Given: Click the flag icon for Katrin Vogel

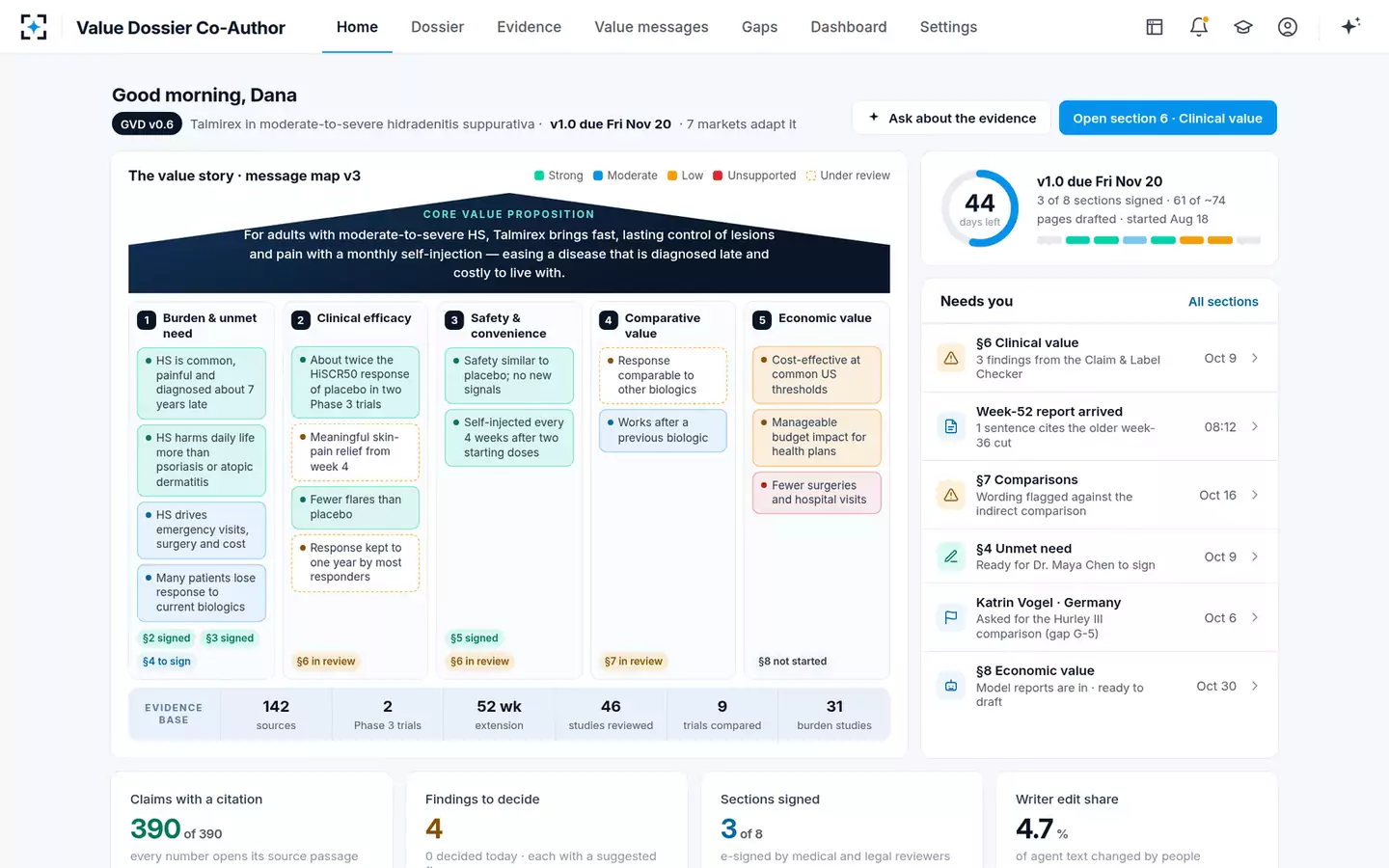Looking at the screenshot, I should [x=951, y=617].
